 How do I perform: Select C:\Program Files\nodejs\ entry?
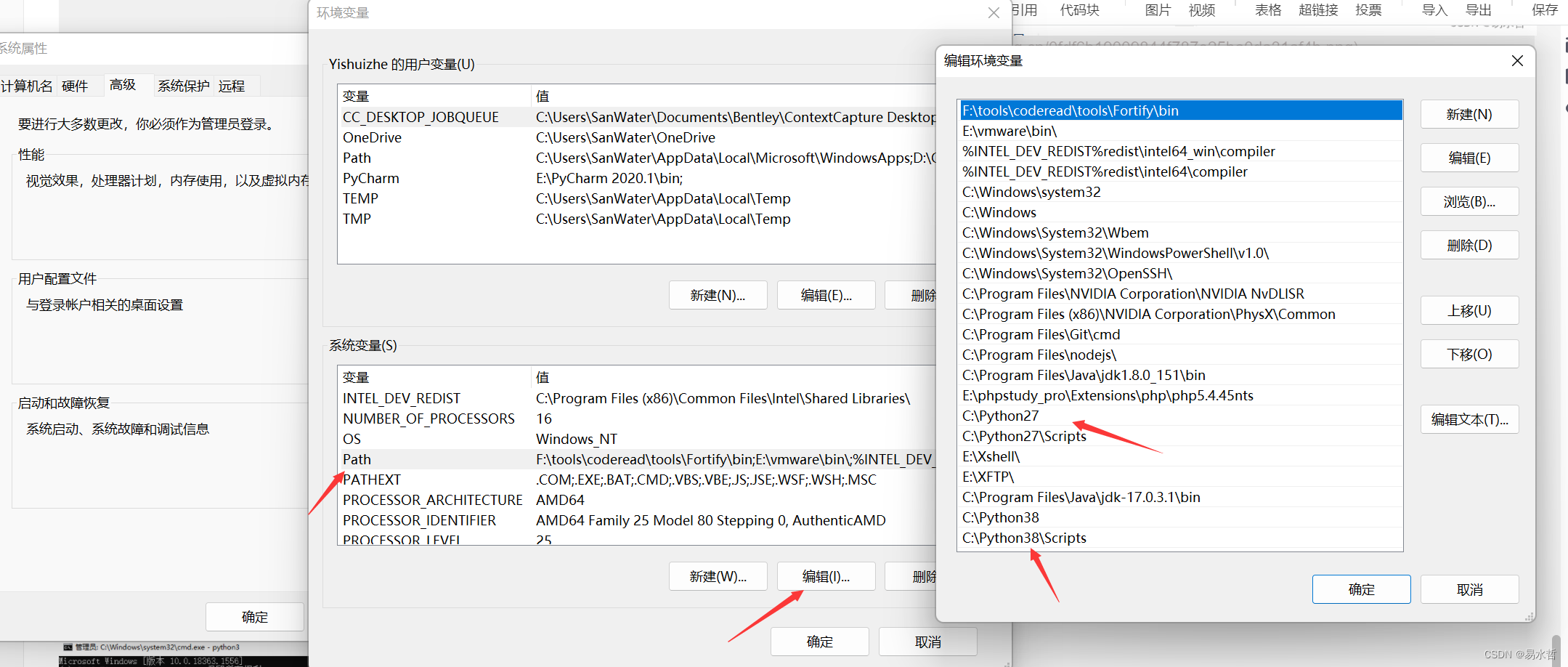[x=1180, y=355]
